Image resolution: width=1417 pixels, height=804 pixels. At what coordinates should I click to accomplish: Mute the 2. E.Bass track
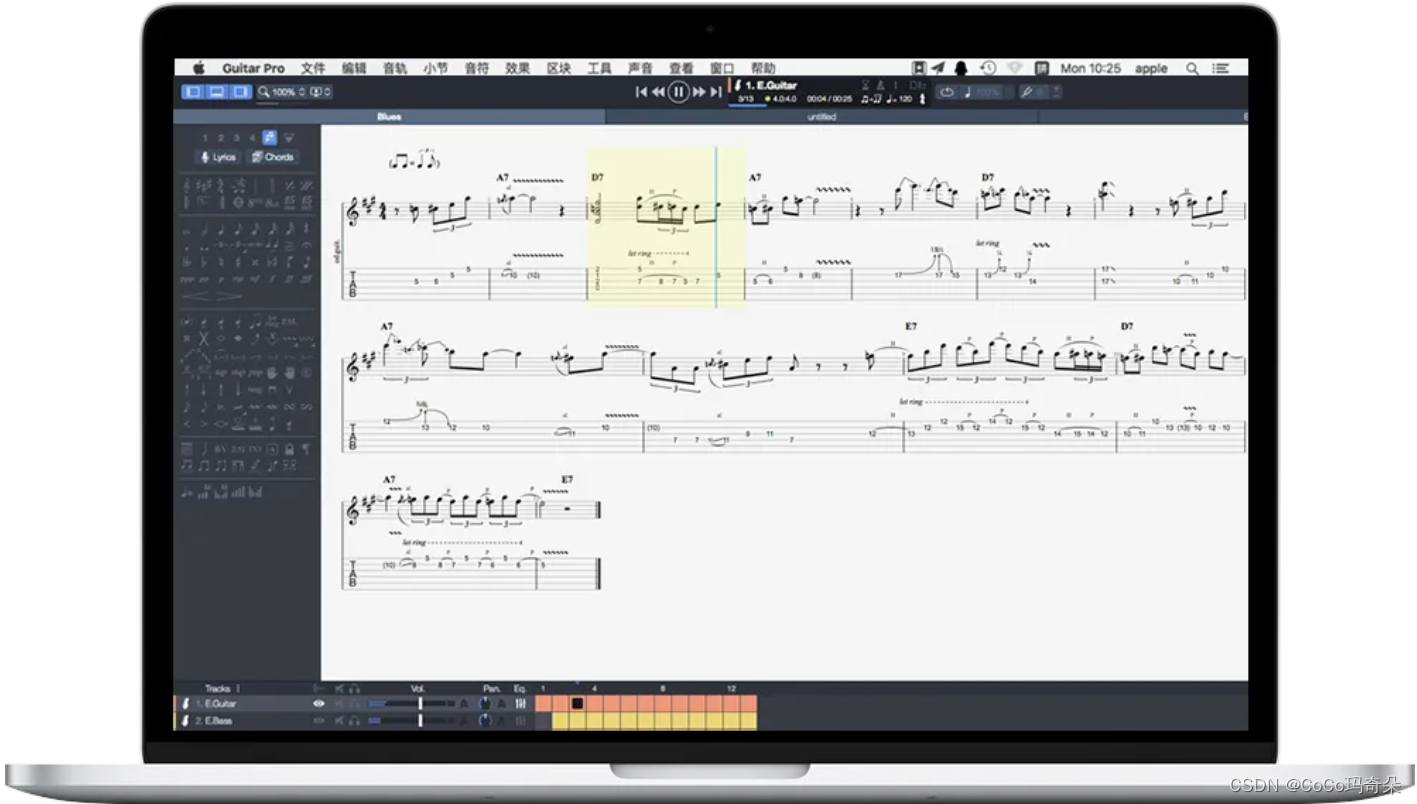point(339,721)
